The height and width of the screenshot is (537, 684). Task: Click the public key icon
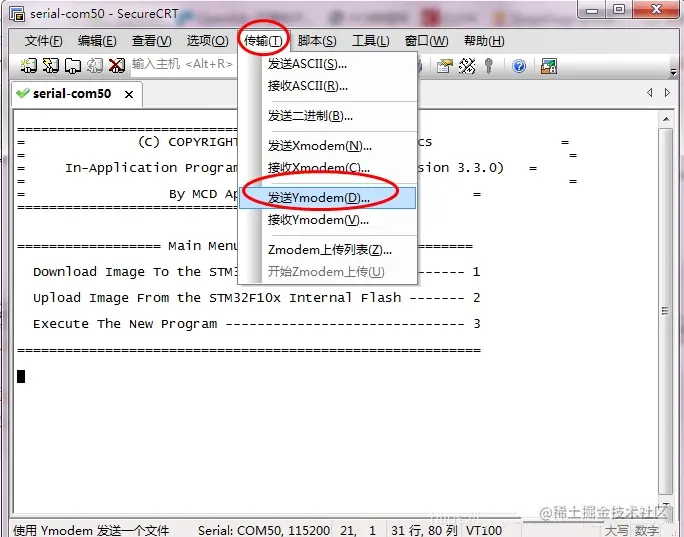[x=489, y=66]
